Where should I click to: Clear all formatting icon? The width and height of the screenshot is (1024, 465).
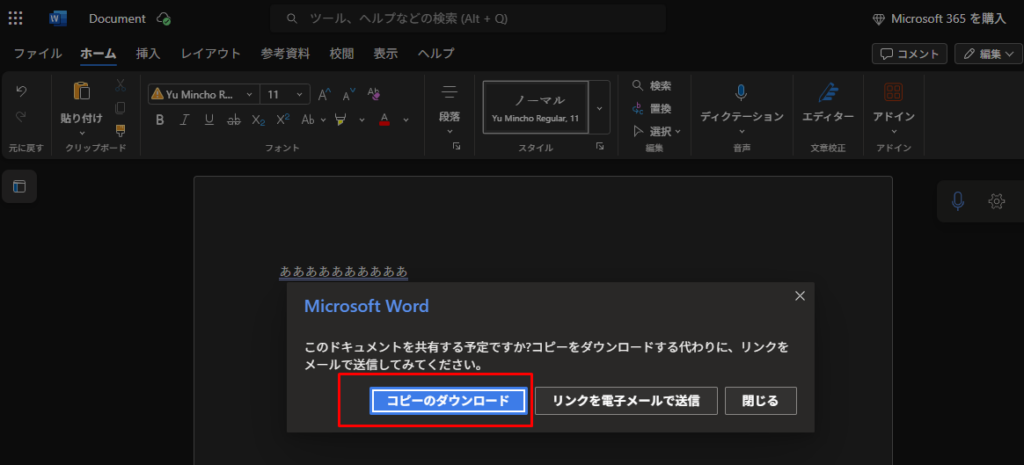tap(374, 95)
